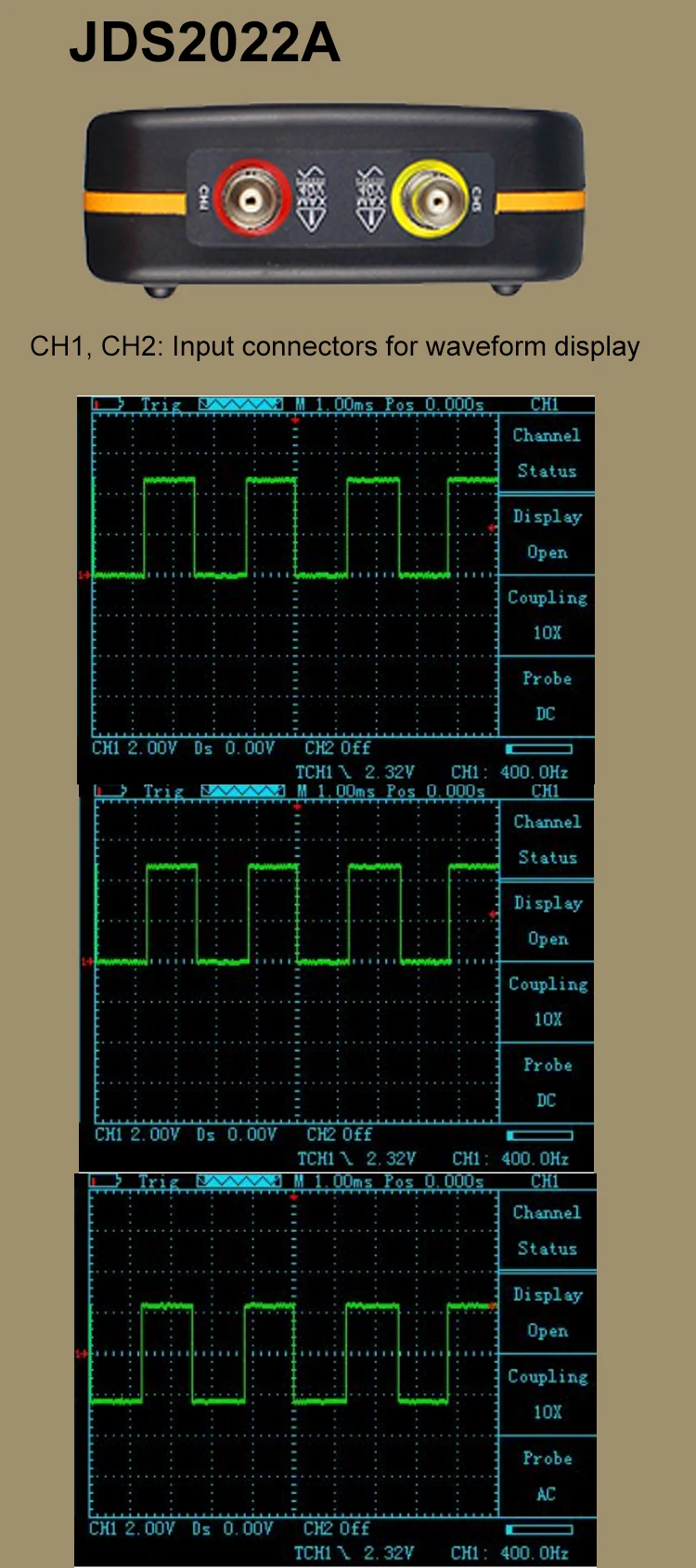Select the Channel Status menu in the Probe AC screen
Screen dimensions: 696x1568
click(547, 1231)
